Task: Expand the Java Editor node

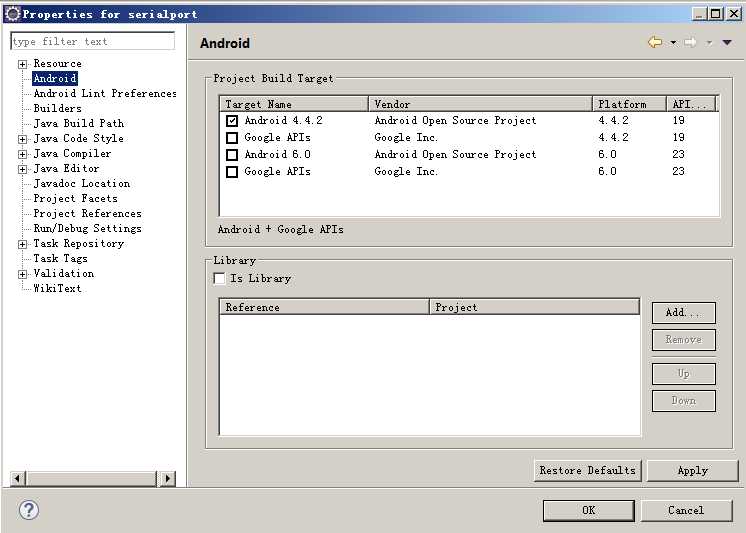Action: click(x=22, y=169)
